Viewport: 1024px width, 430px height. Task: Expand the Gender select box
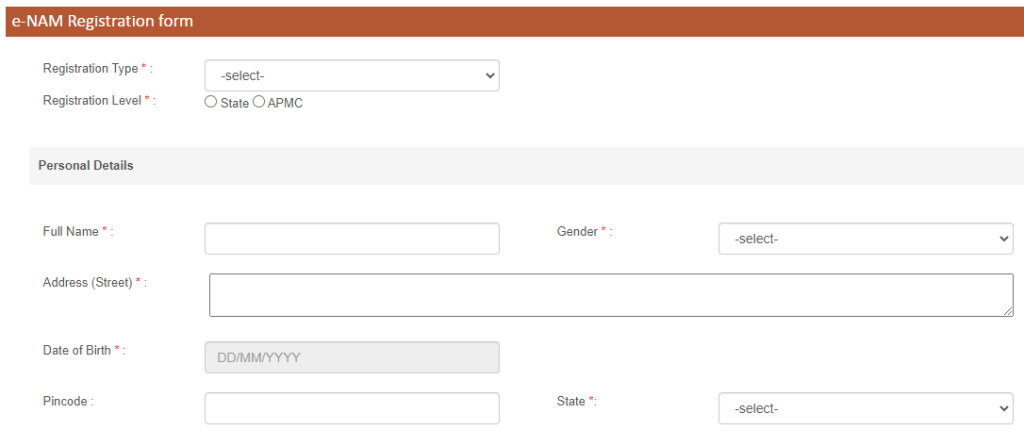coord(866,239)
